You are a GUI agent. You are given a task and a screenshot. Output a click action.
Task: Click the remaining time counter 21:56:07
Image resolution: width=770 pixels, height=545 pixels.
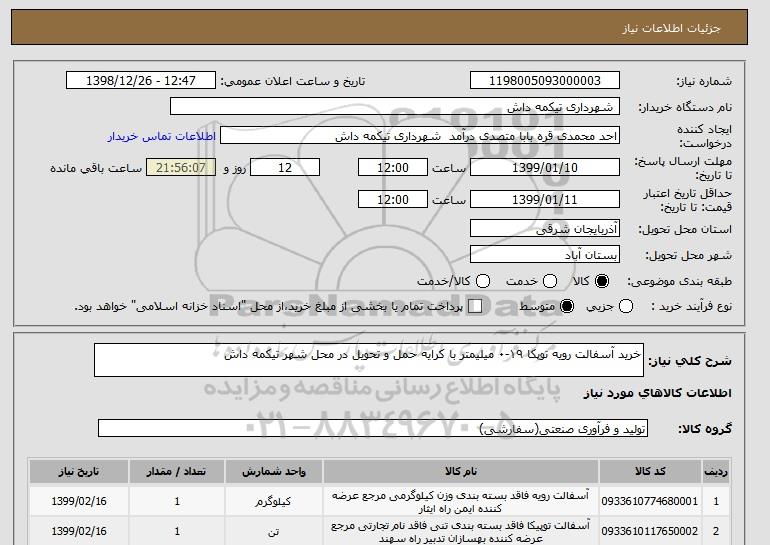(181, 167)
